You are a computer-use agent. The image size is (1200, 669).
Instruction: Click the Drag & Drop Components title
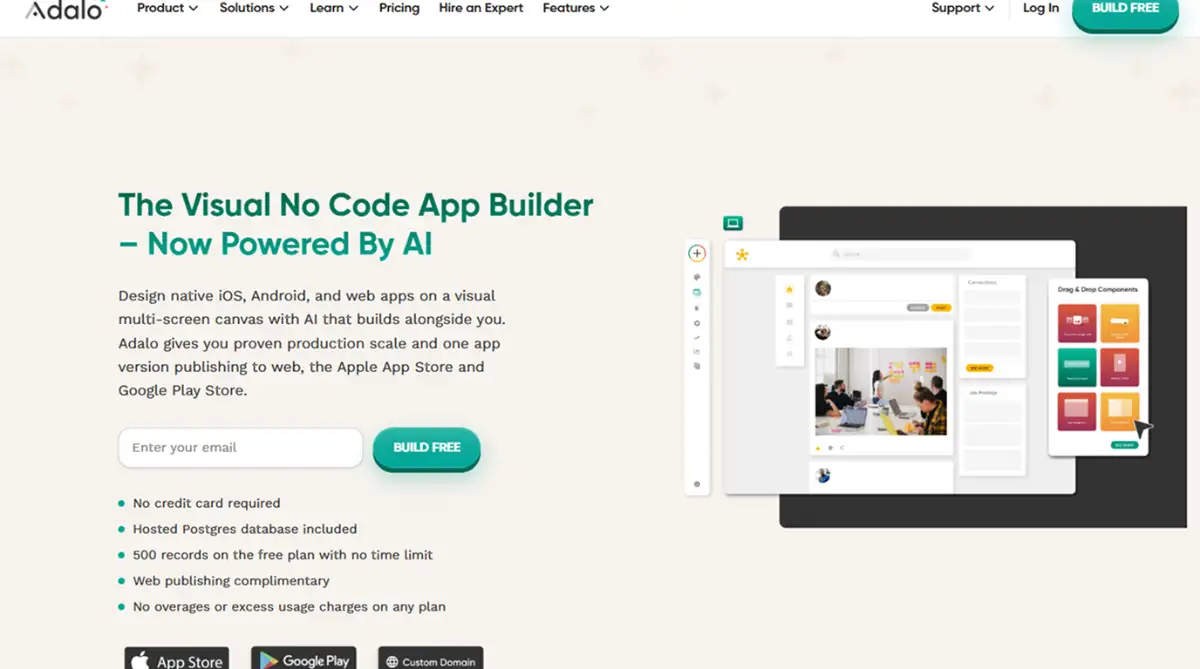pos(1097,289)
